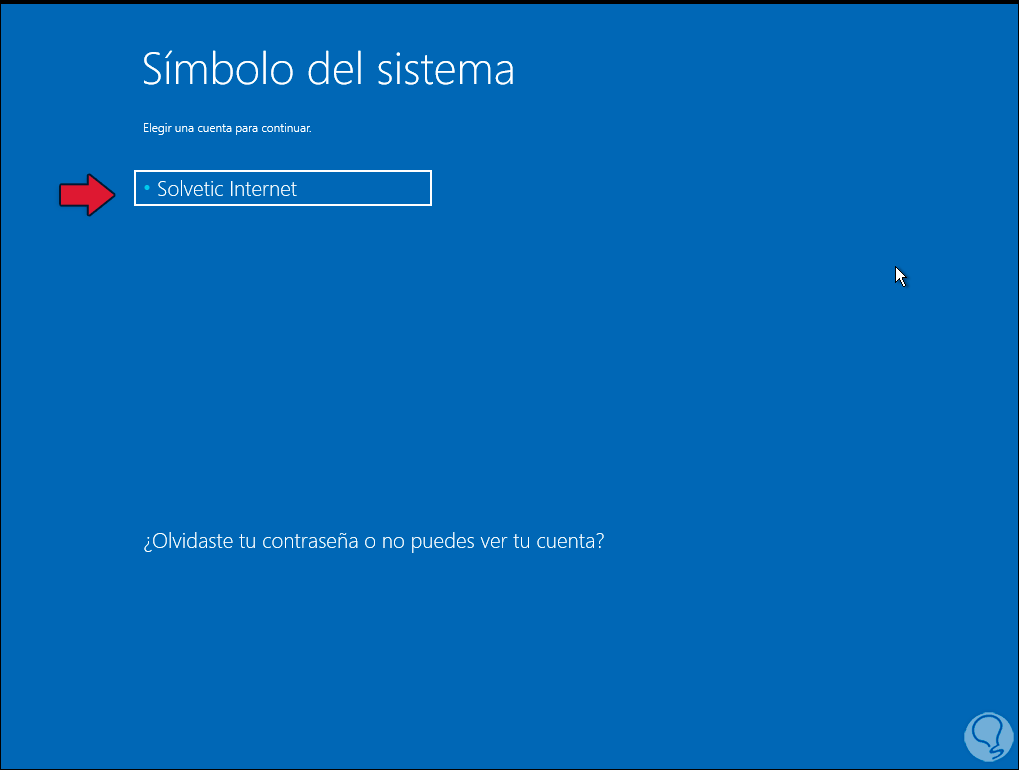
Task: Click the word "continuar" in the subtitle
Action: [x=290, y=128]
